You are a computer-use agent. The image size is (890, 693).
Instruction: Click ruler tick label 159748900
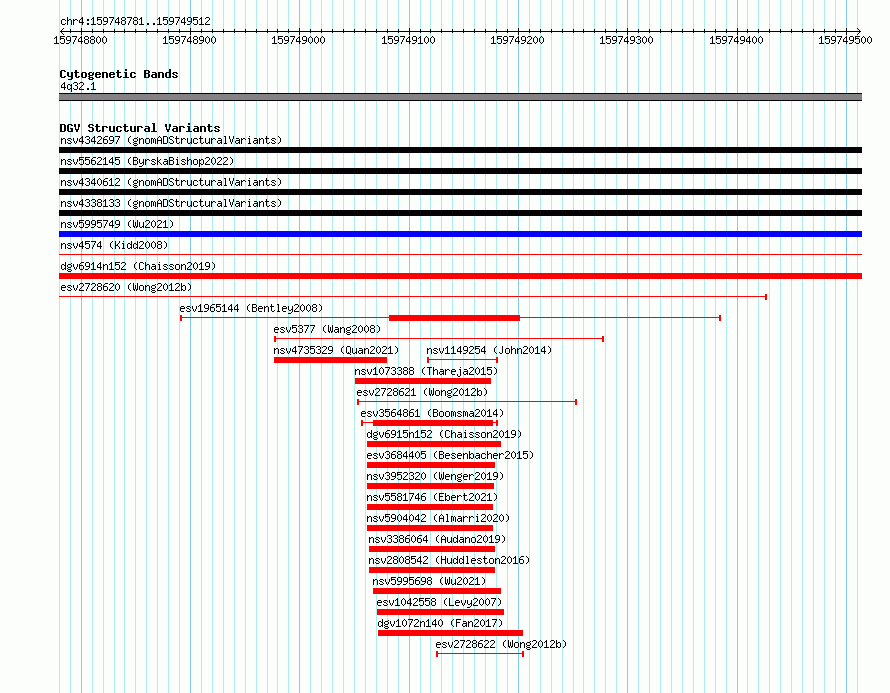coord(189,40)
